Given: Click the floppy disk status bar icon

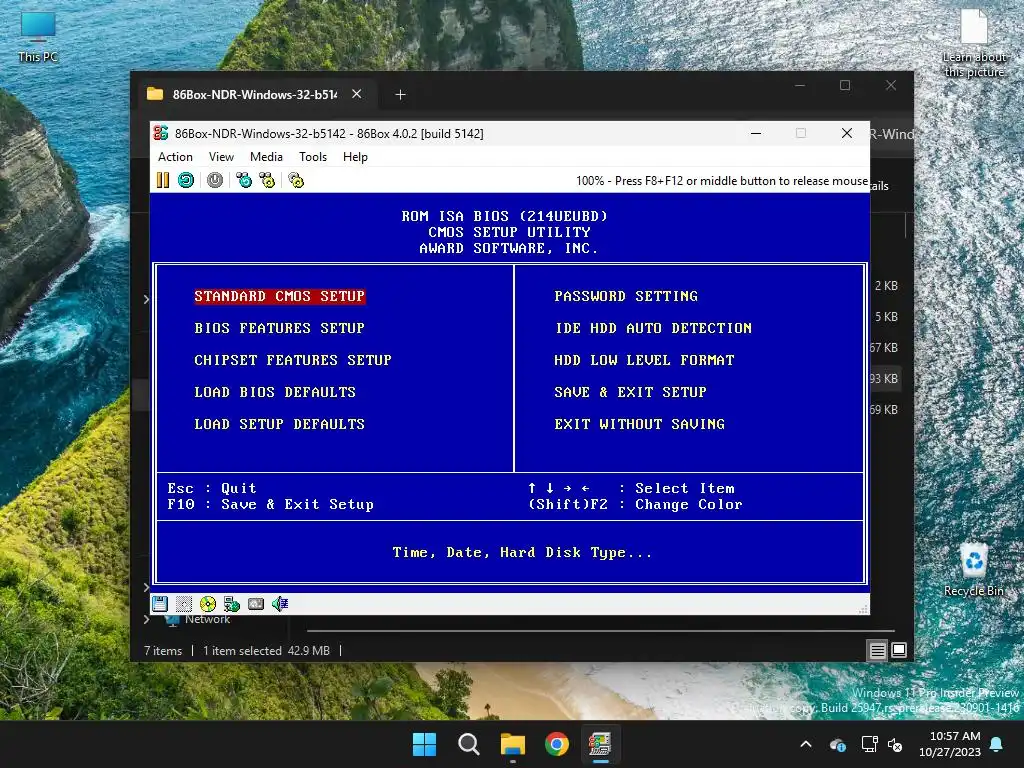Looking at the screenshot, I should (160, 603).
